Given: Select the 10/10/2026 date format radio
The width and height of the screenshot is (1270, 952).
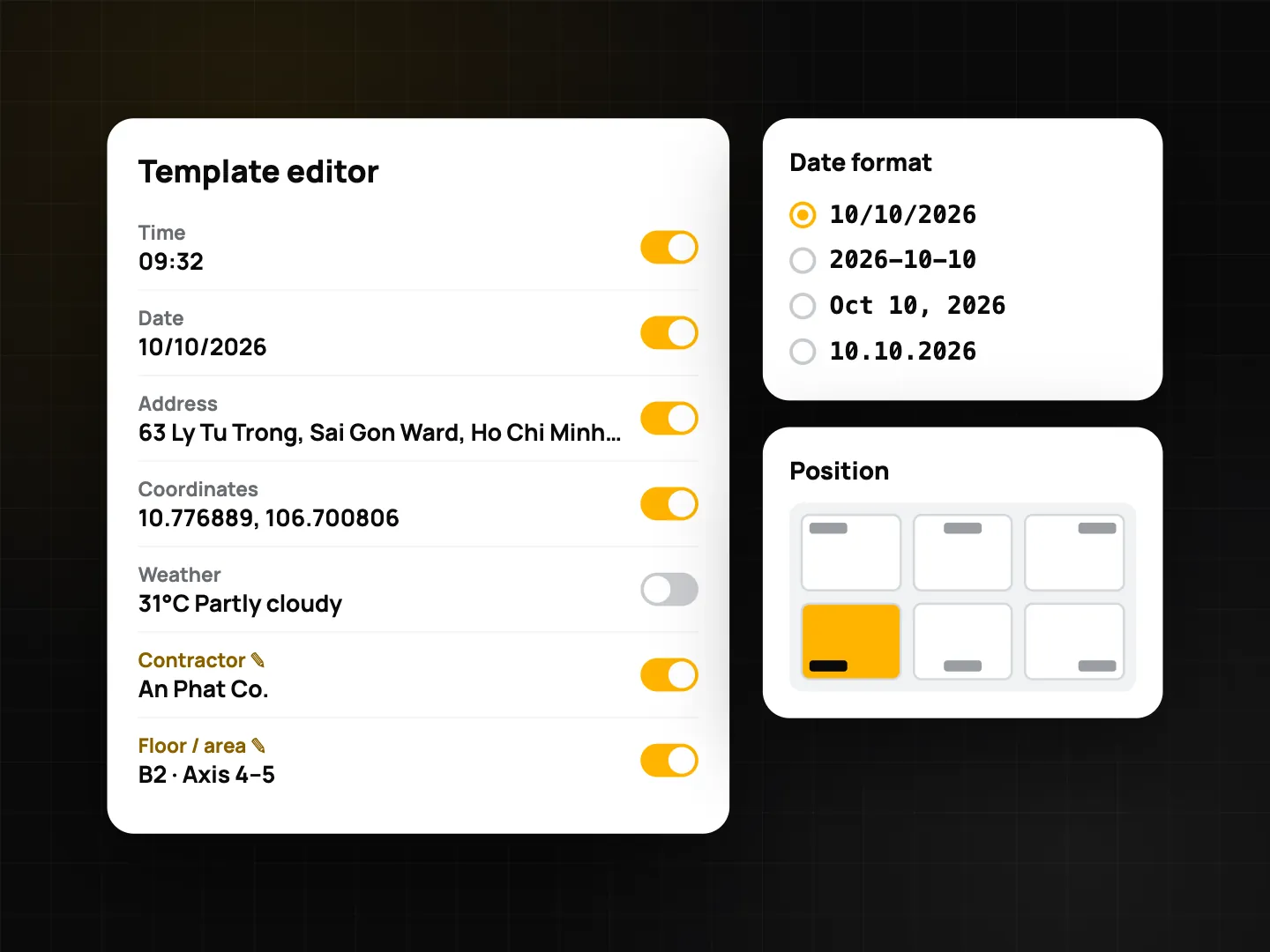Looking at the screenshot, I should (x=803, y=214).
